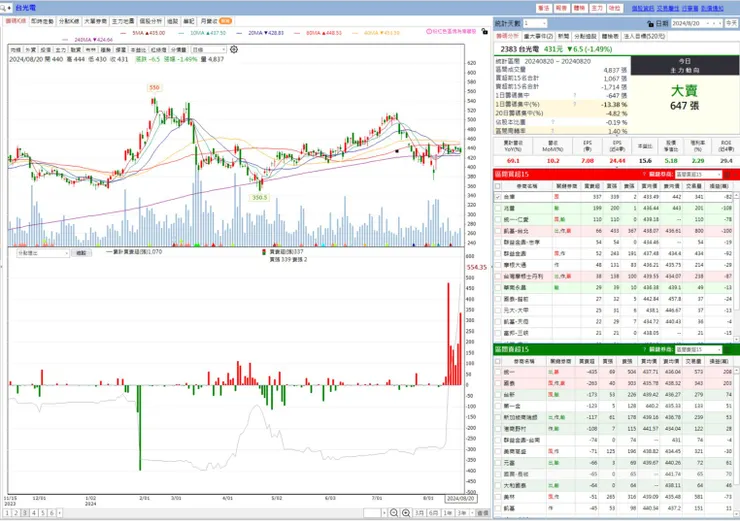This screenshot has height=521, width=740.
Task: Switch to 主力地圖 tab
Action: (x=123, y=21)
